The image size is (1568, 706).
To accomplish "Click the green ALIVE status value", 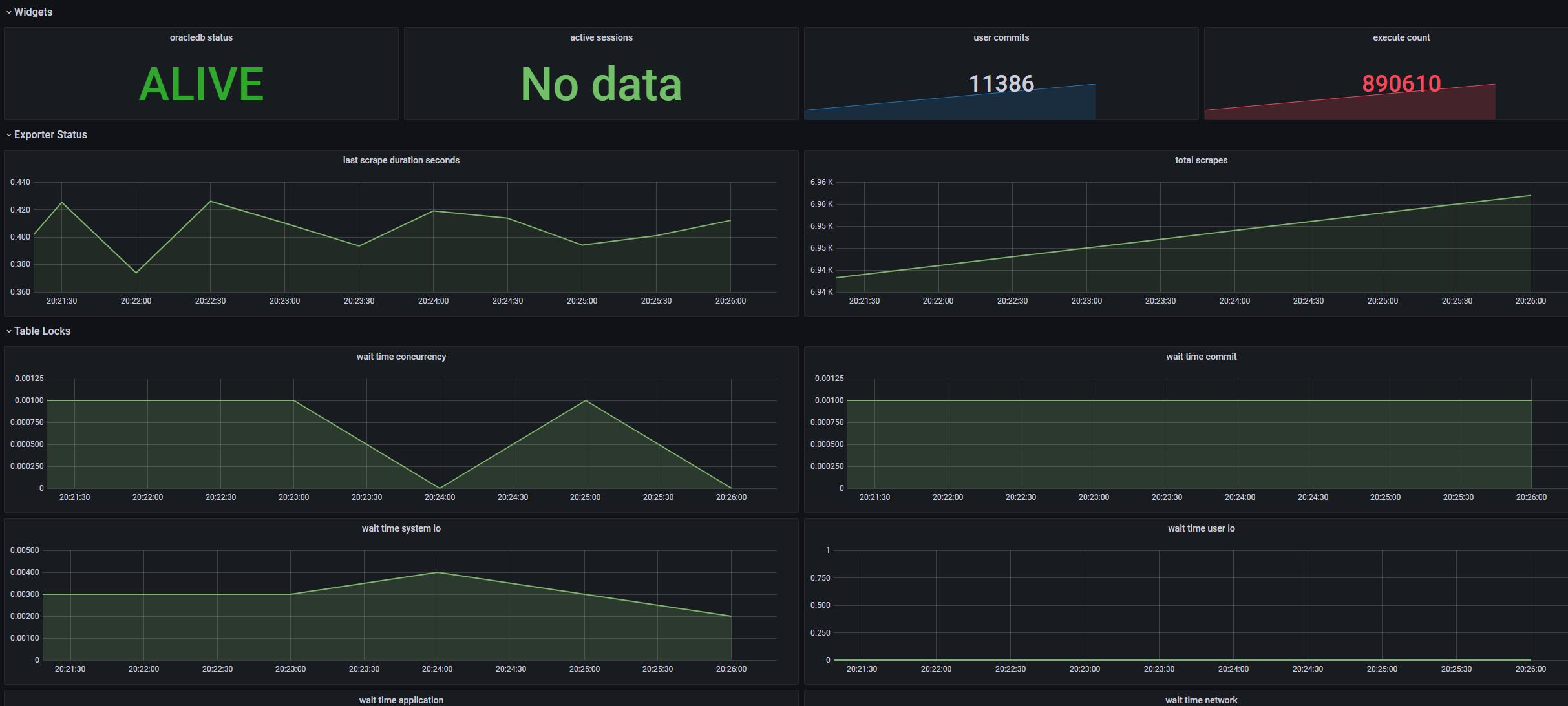I will pyautogui.click(x=201, y=84).
